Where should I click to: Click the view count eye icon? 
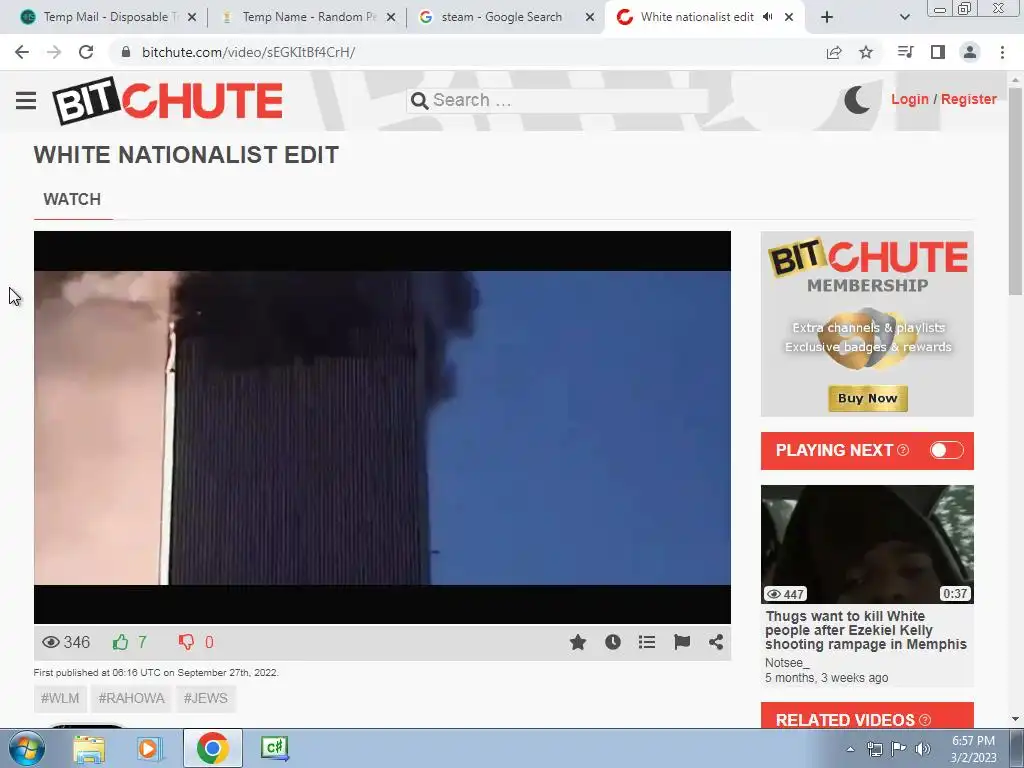tap(50, 642)
